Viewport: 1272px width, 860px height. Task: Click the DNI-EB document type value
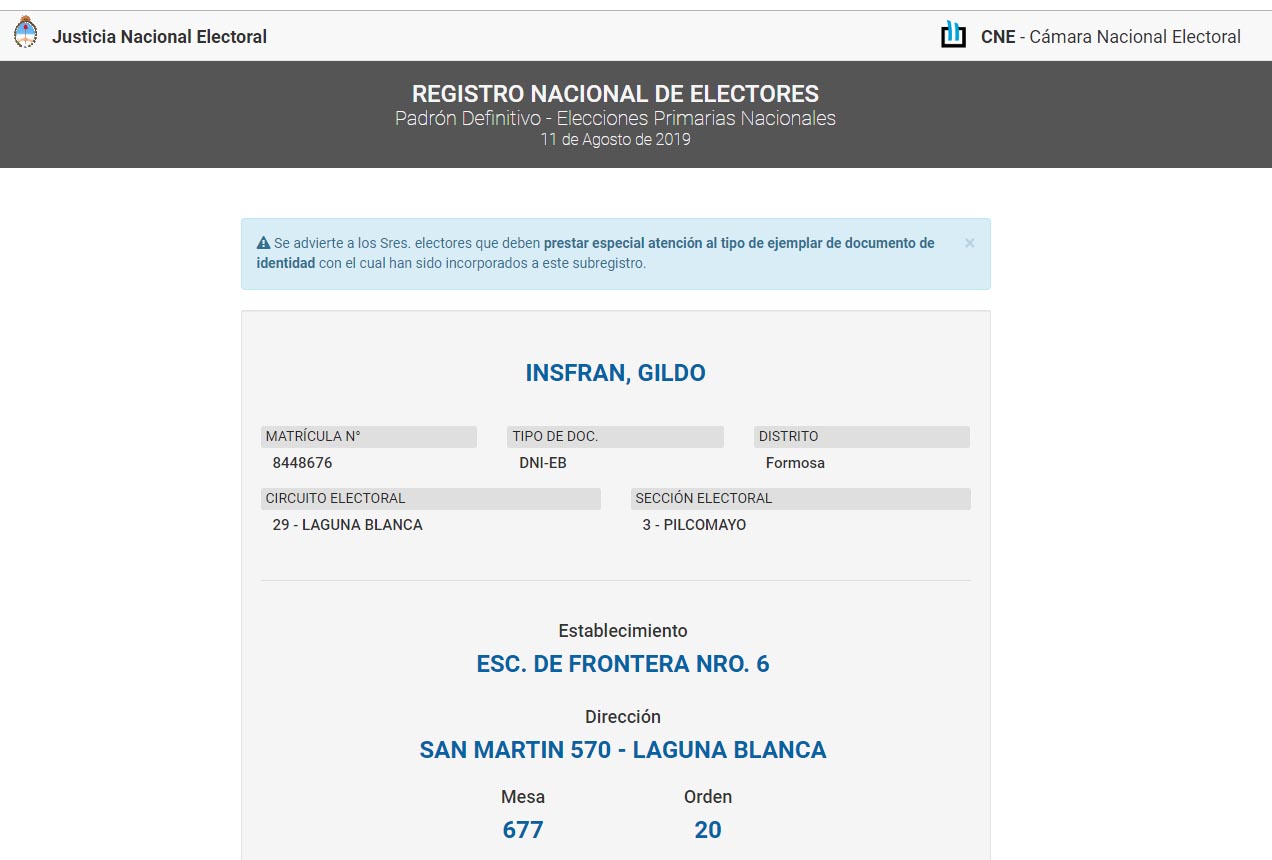[x=543, y=463]
